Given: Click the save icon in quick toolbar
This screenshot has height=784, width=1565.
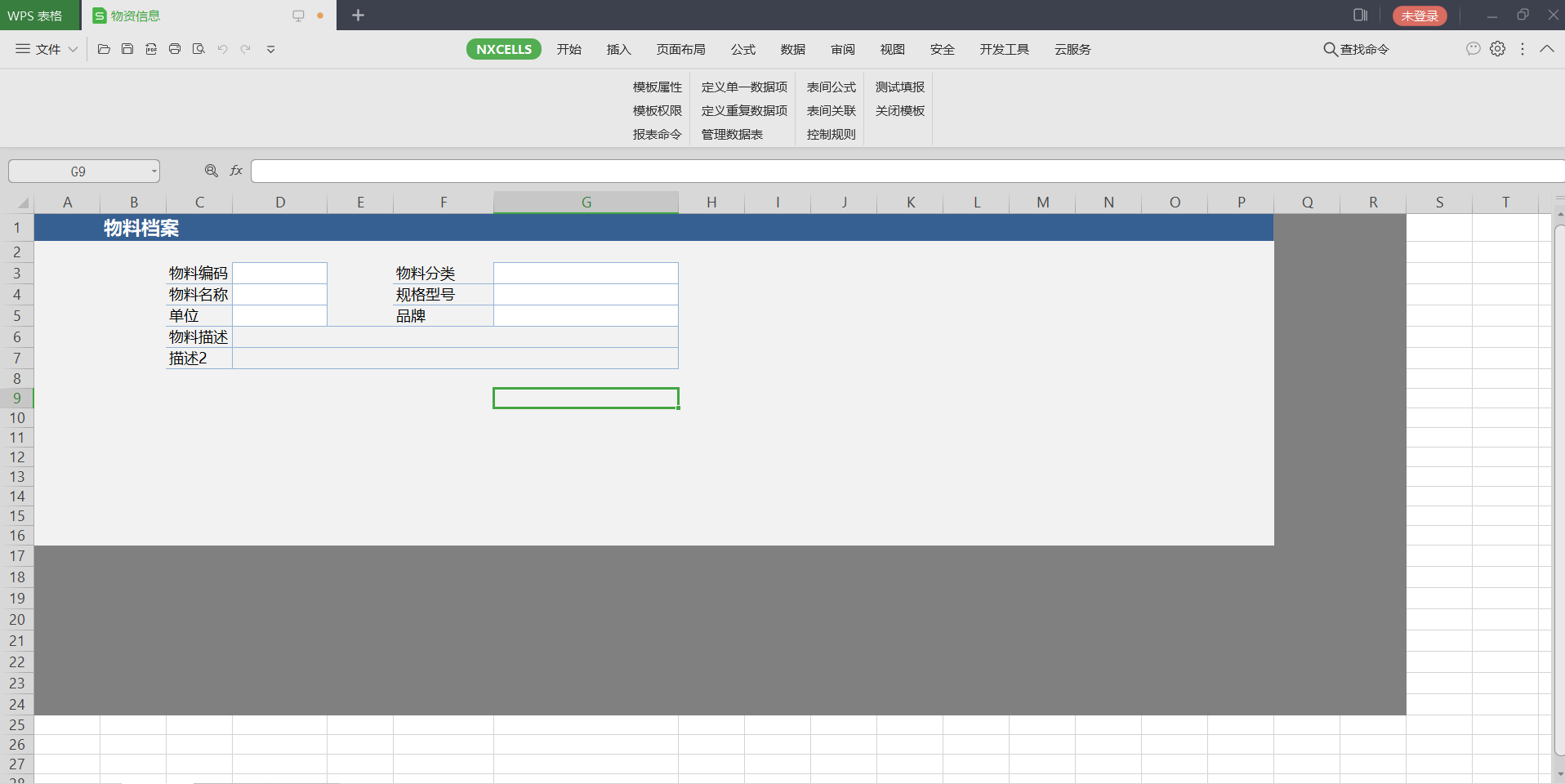Looking at the screenshot, I should pos(127,49).
